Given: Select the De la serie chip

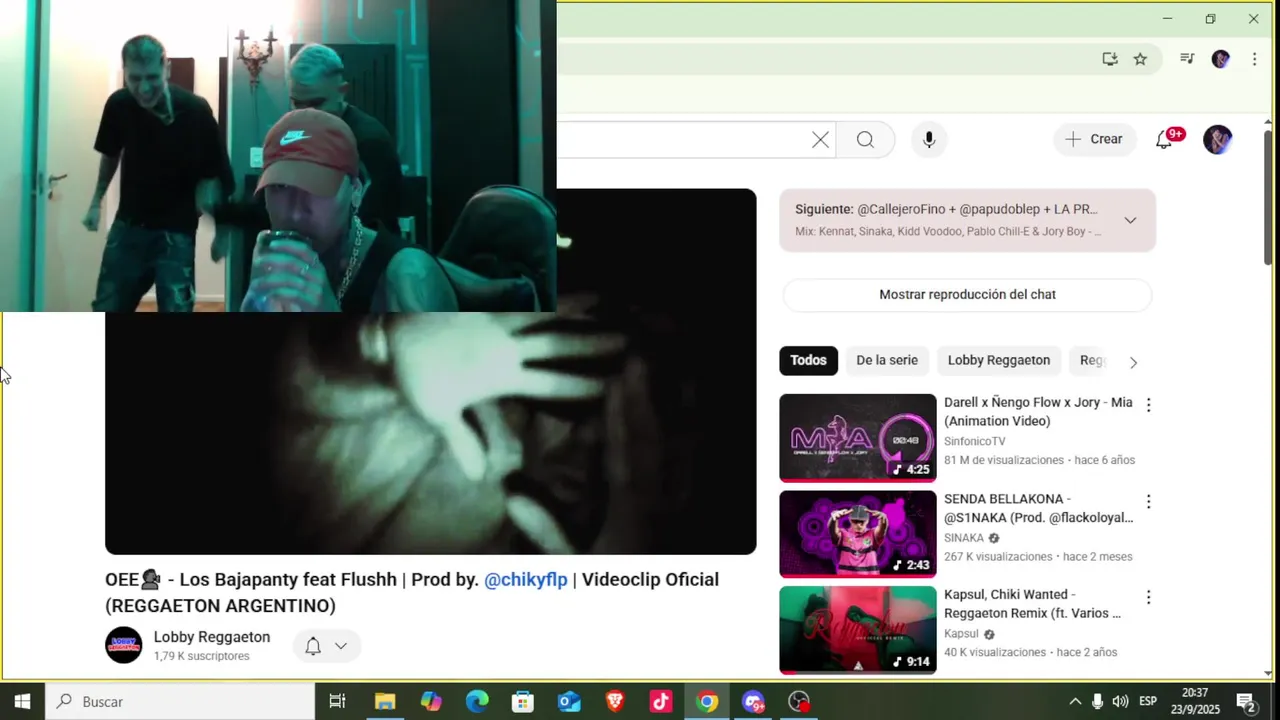Looking at the screenshot, I should 887,360.
